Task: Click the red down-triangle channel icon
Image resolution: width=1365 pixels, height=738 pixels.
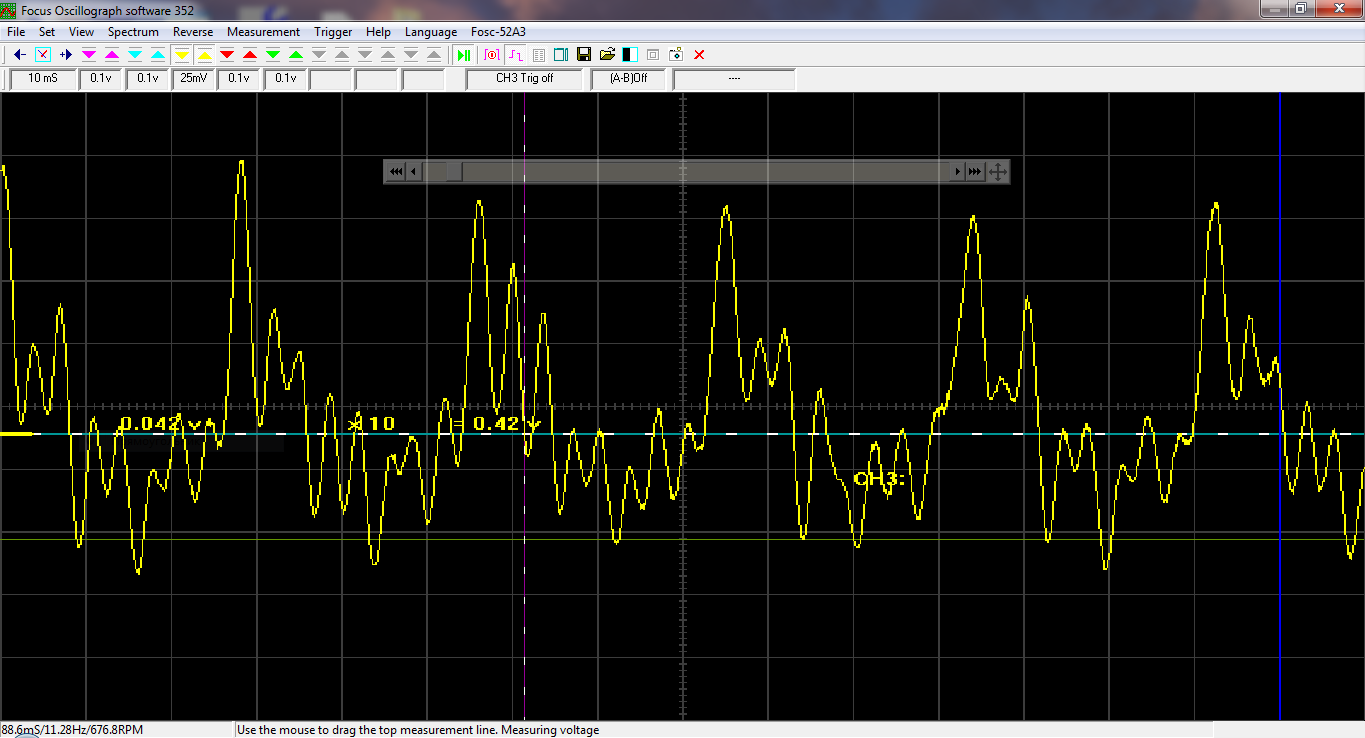Action: [227, 54]
